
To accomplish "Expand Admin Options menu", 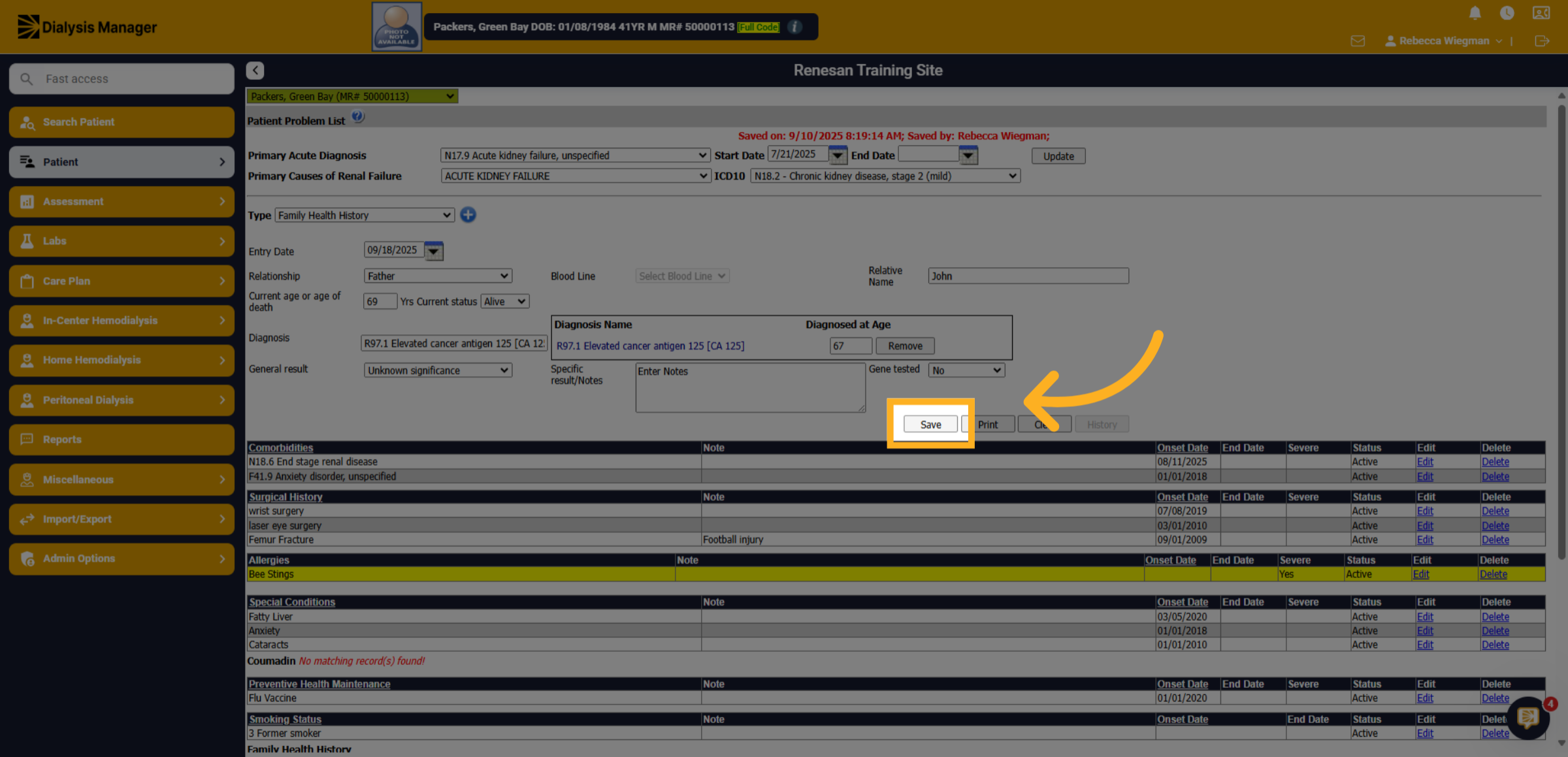I will point(122,559).
